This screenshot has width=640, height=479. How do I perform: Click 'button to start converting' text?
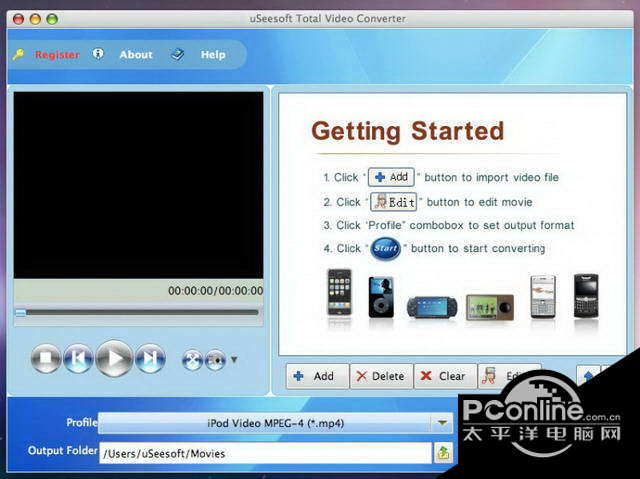pyautogui.click(x=478, y=248)
